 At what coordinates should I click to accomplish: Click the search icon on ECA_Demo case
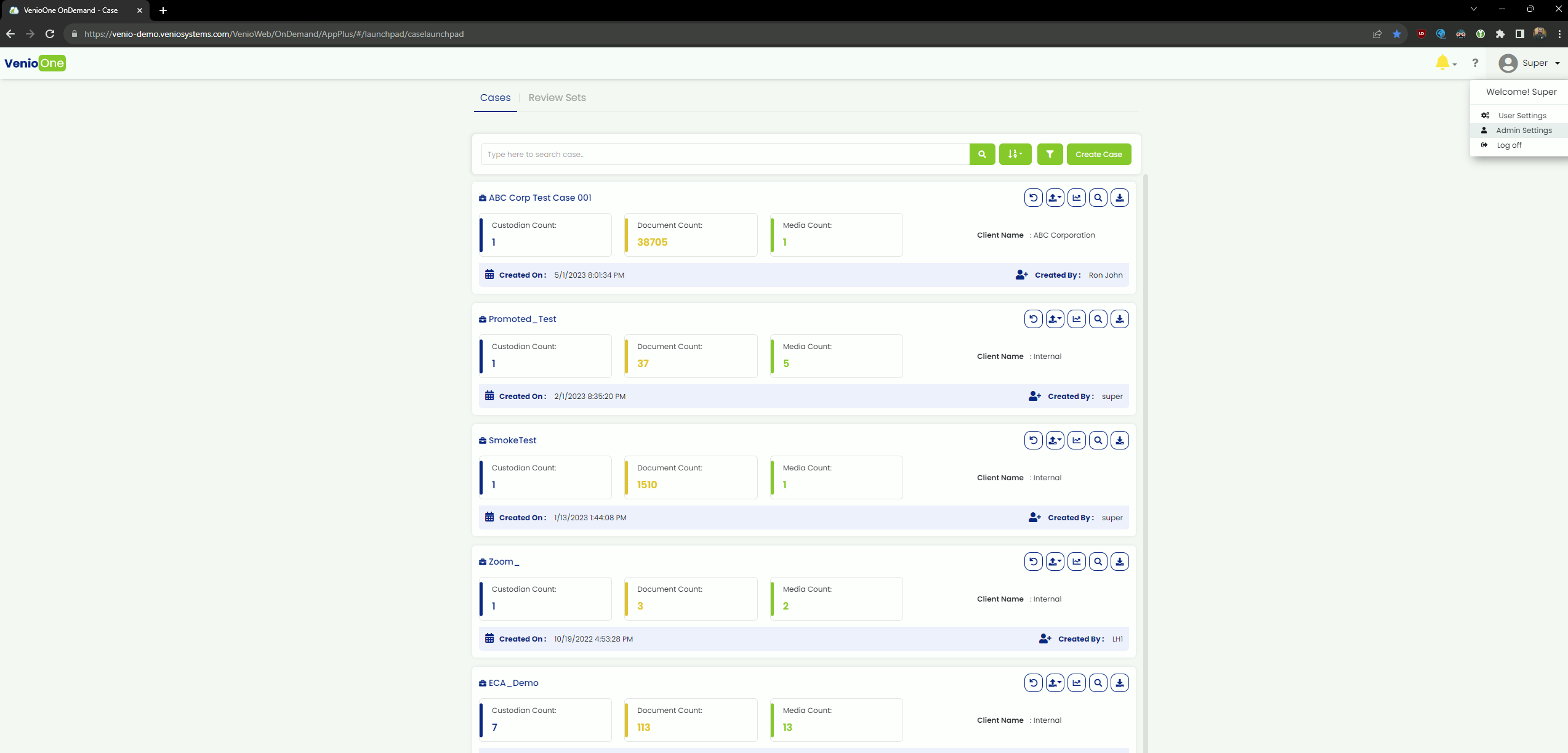coord(1098,683)
